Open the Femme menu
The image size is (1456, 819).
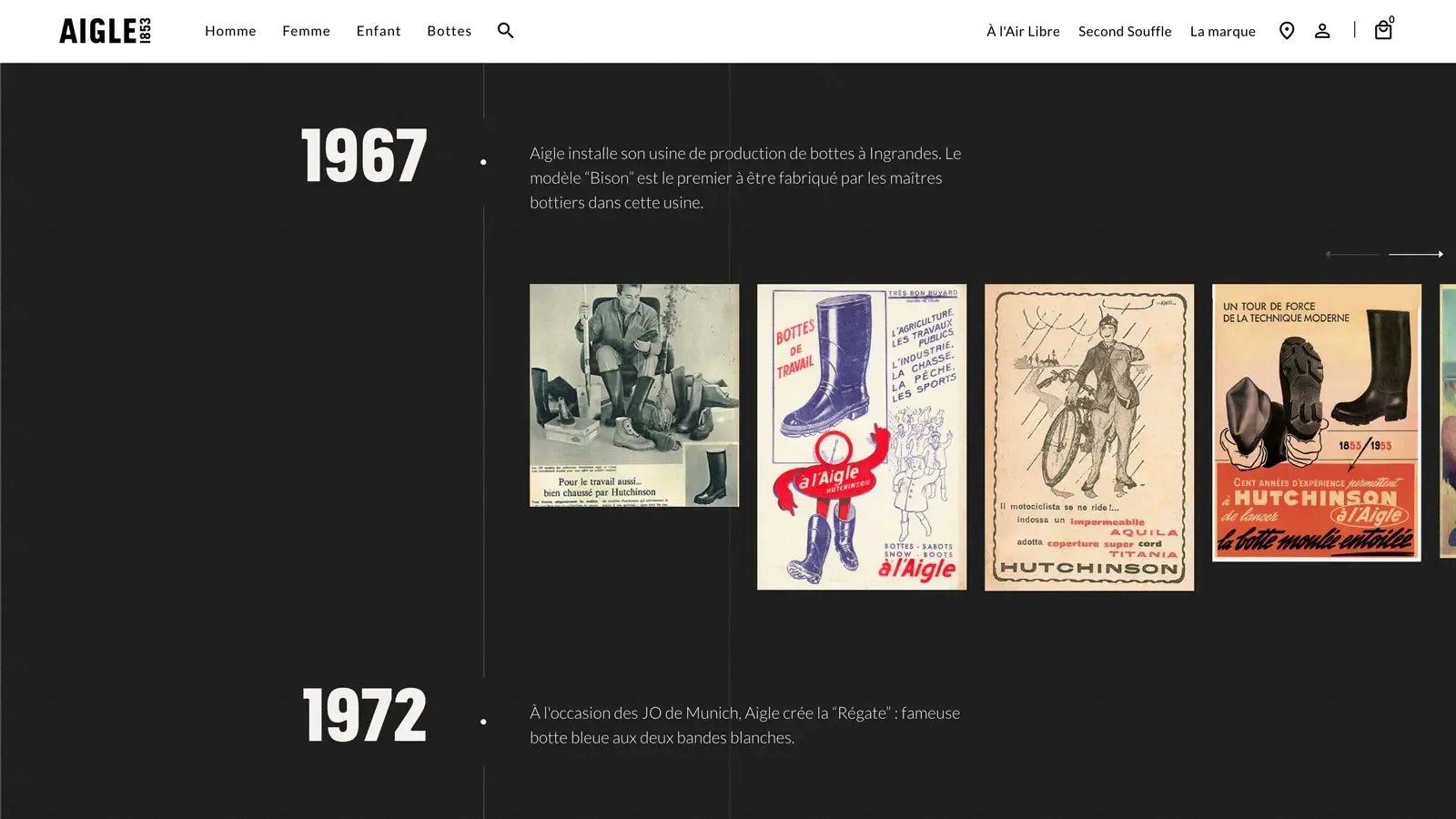(x=306, y=31)
